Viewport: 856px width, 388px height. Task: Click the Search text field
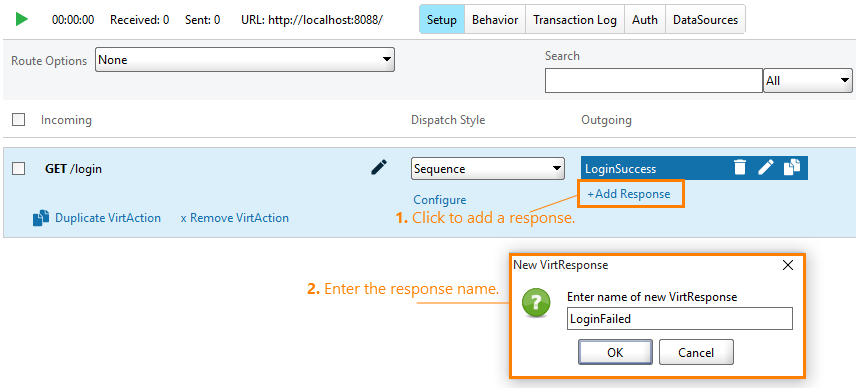click(653, 81)
